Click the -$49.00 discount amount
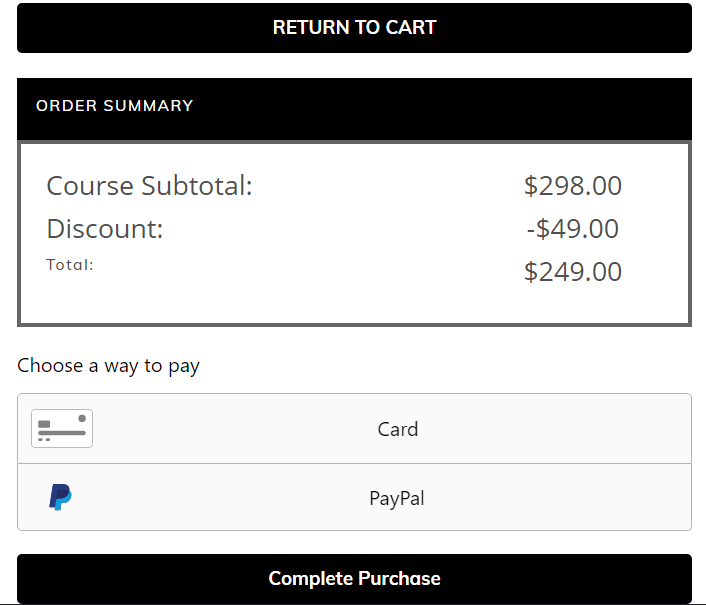The image size is (706, 605). click(573, 229)
